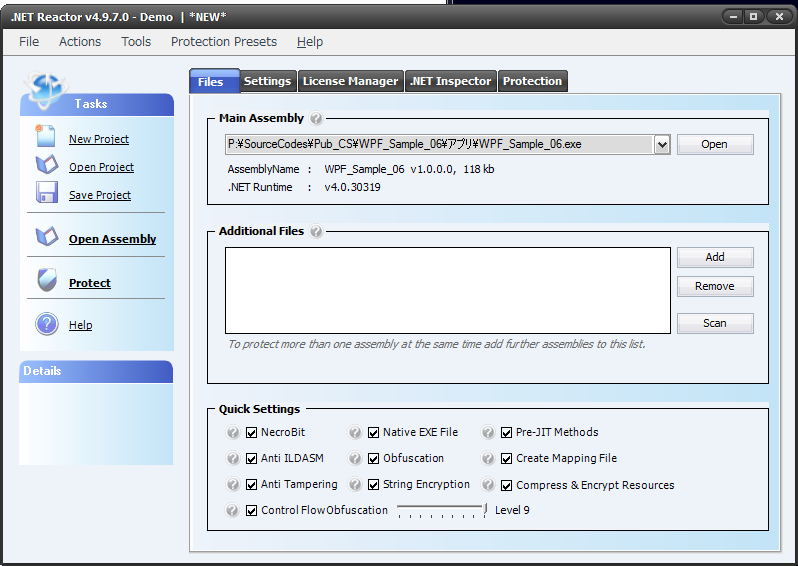
Task: Click the Scan button
Action: 715,323
